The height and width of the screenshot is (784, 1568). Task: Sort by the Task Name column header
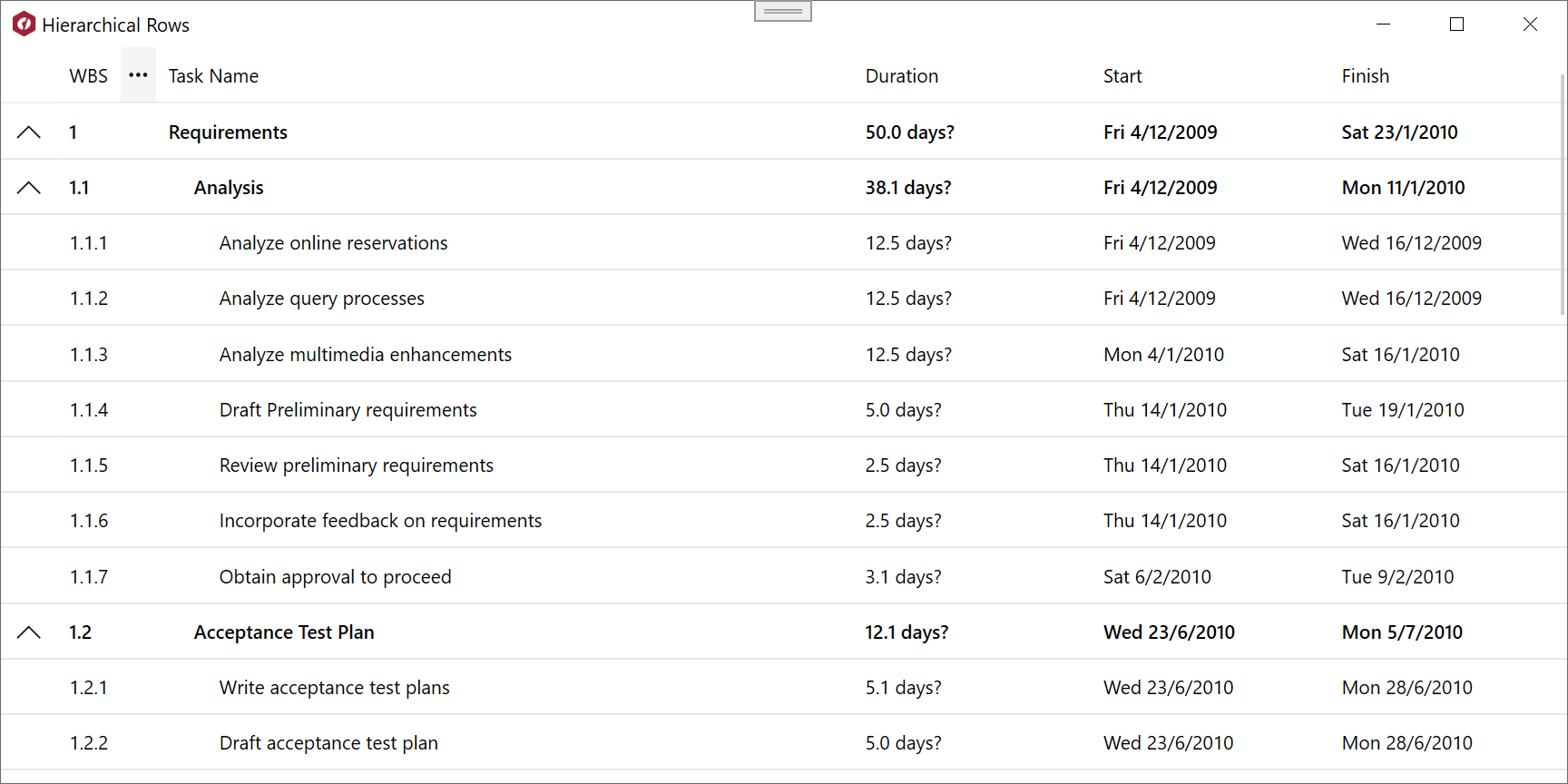[x=213, y=76]
